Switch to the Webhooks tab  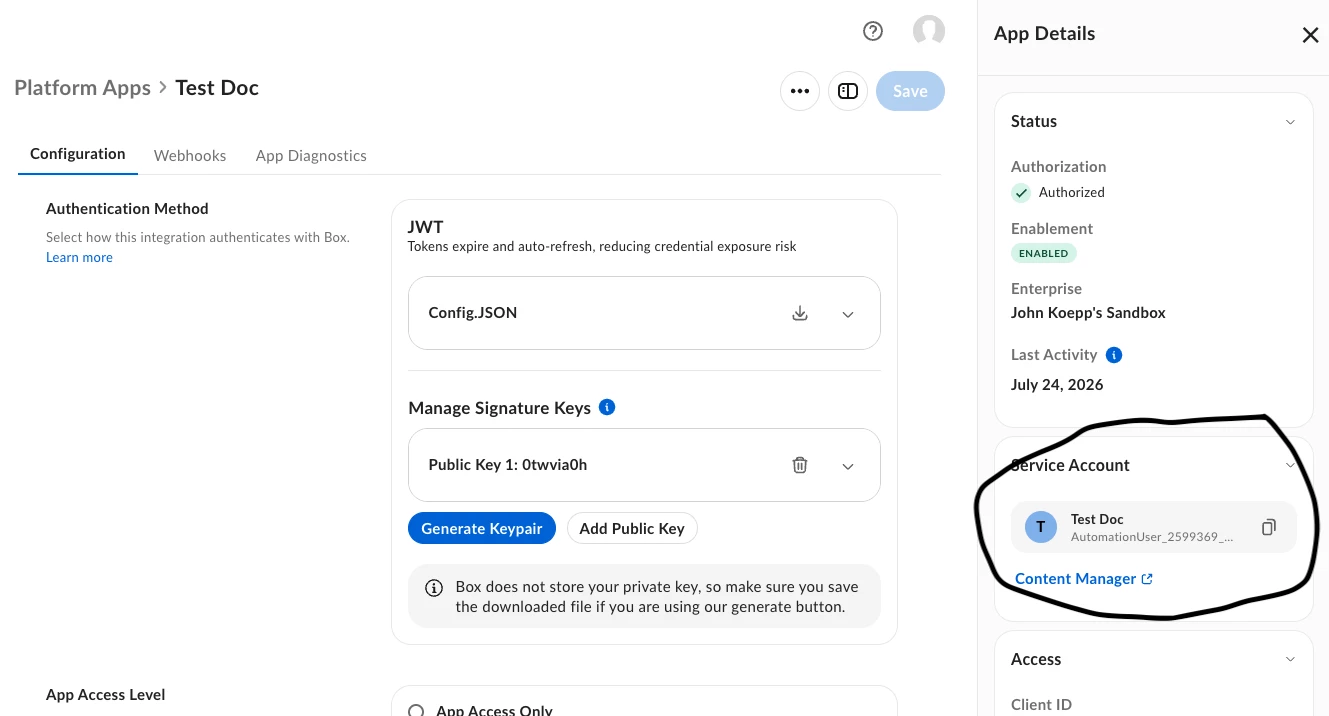[190, 156]
